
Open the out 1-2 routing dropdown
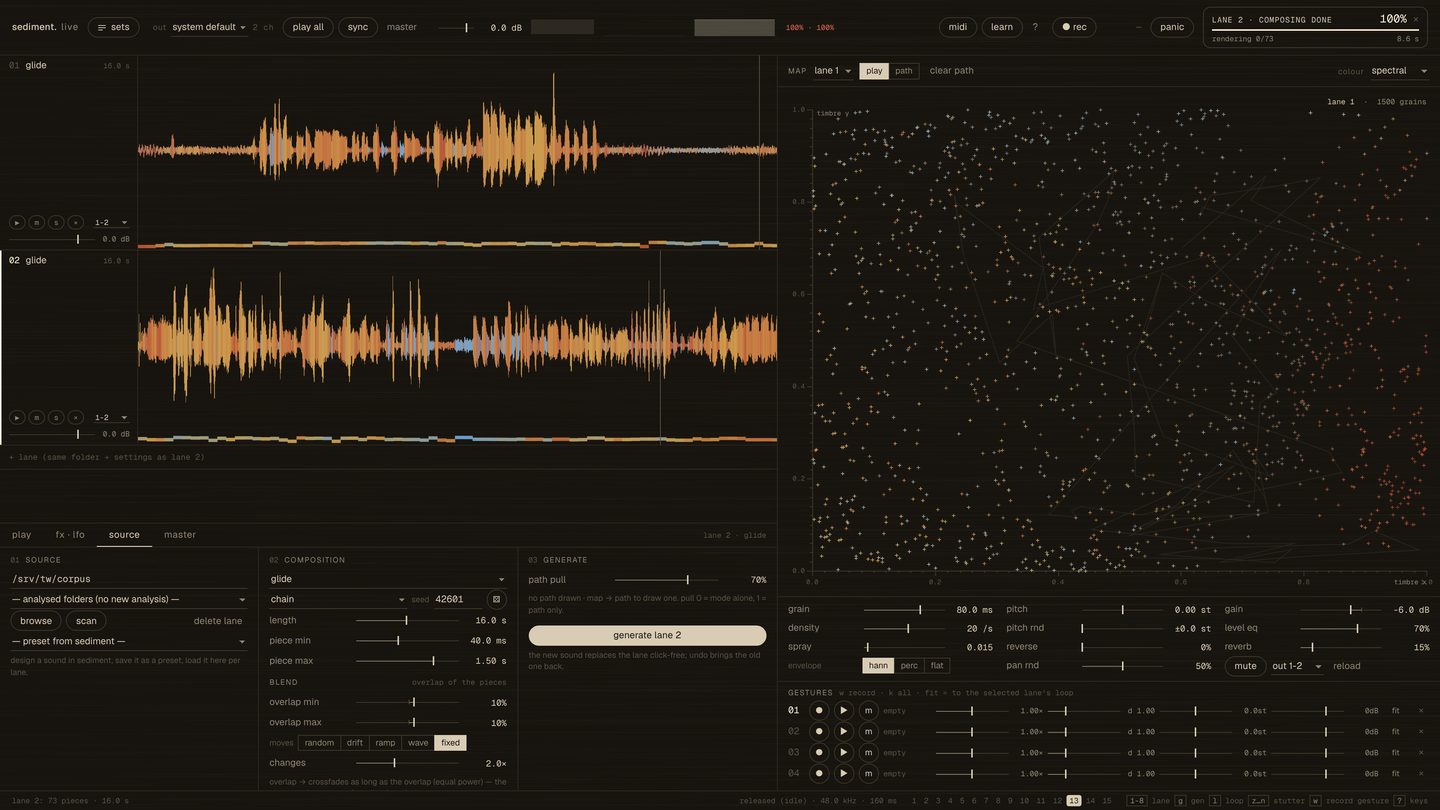tap(1297, 666)
